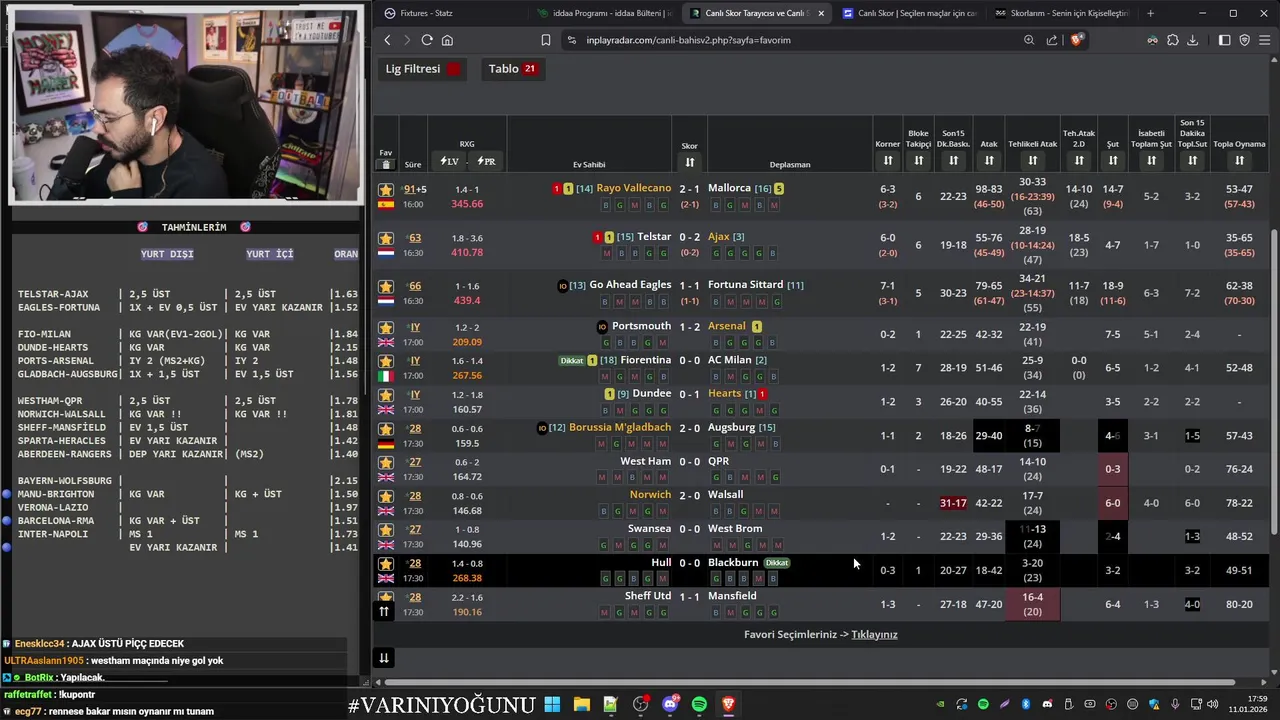Open Arsenal team link

tap(727, 326)
